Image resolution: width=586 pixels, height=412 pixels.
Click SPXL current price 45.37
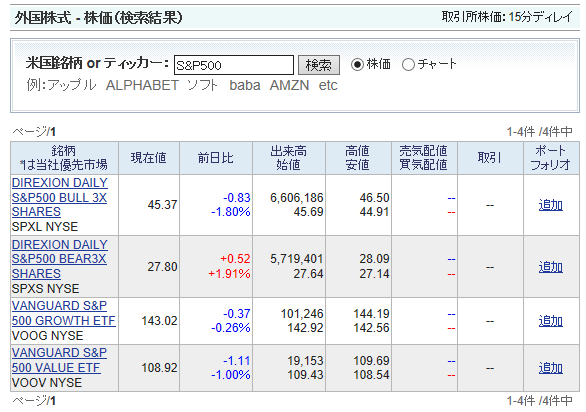[x=162, y=205]
